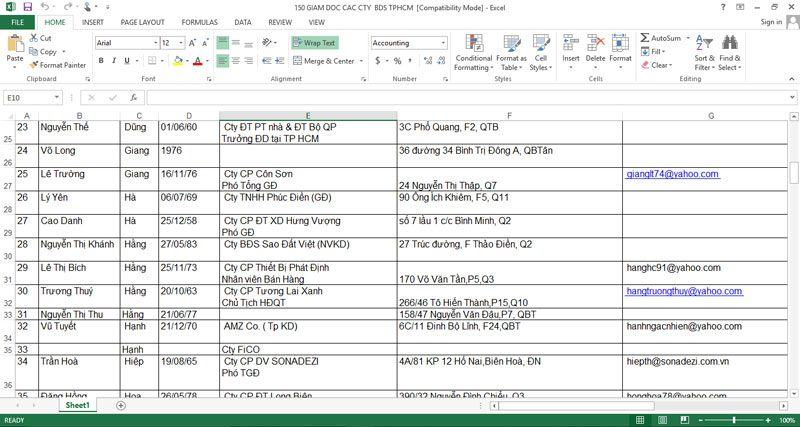The height and width of the screenshot is (427, 800).
Task: Click the Undo arrow in quick access toolbar
Action: pyautogui.click(x=44, y=7)
